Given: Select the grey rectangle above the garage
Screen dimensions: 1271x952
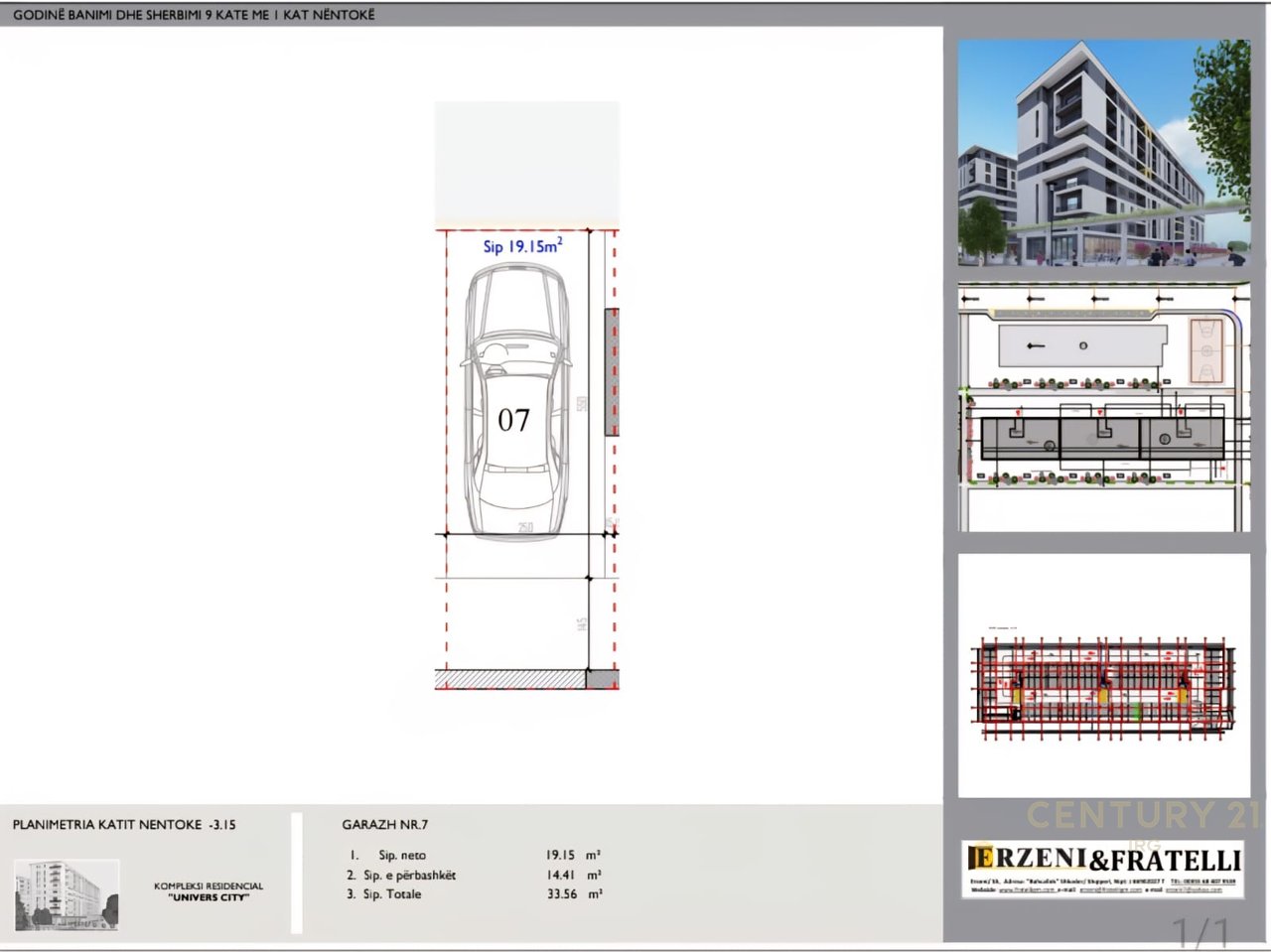Looking at the screenshot, I should [526, 162].
